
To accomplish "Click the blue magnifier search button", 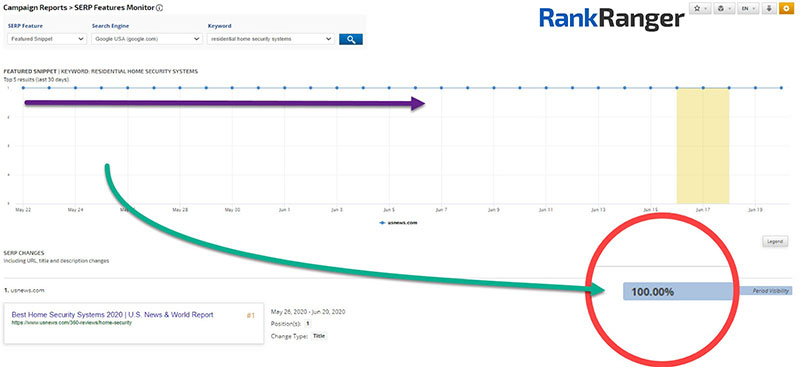I will point(351,39).
